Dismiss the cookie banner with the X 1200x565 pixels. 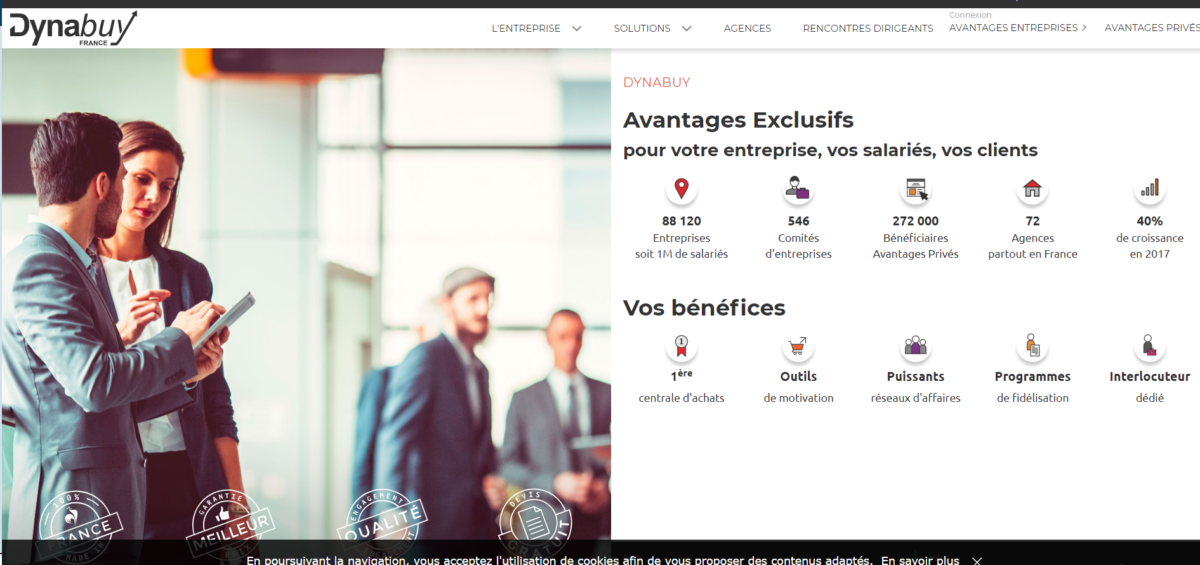coord(977,560)
